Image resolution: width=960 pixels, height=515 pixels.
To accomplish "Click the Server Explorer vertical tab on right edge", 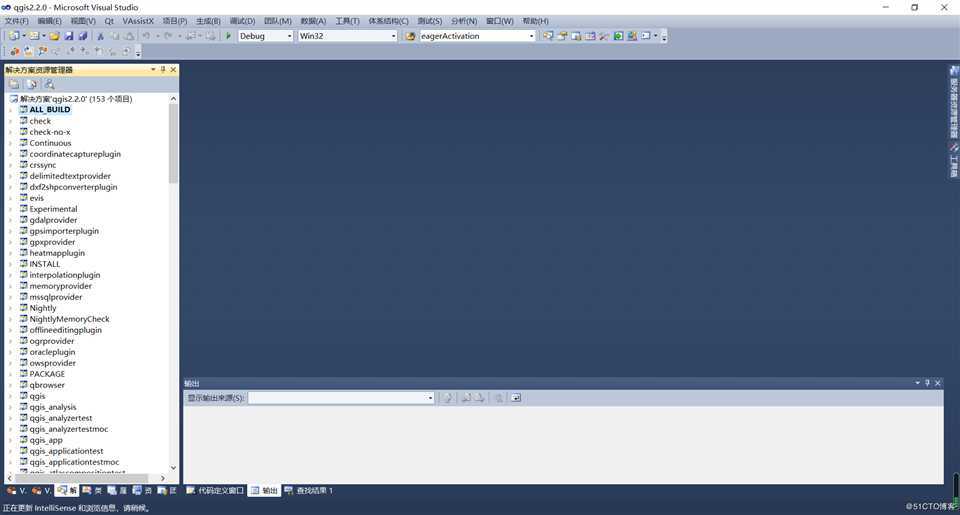I will pyautogui.click(x=954, y=103).
